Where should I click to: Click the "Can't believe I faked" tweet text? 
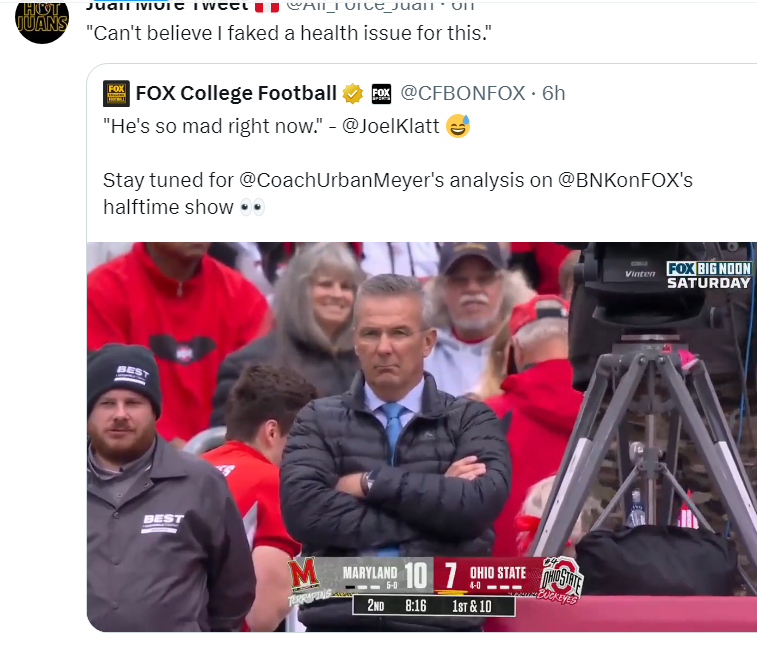[290, 32]
